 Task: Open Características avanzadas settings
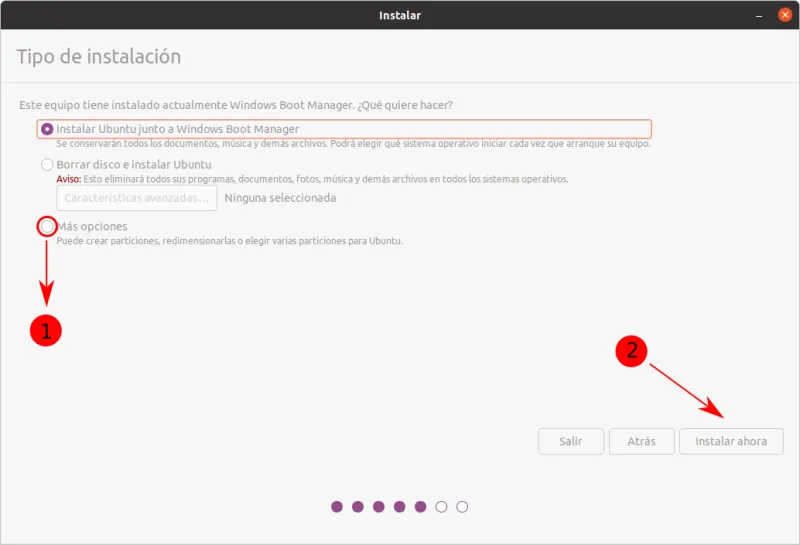pos(137,198)
